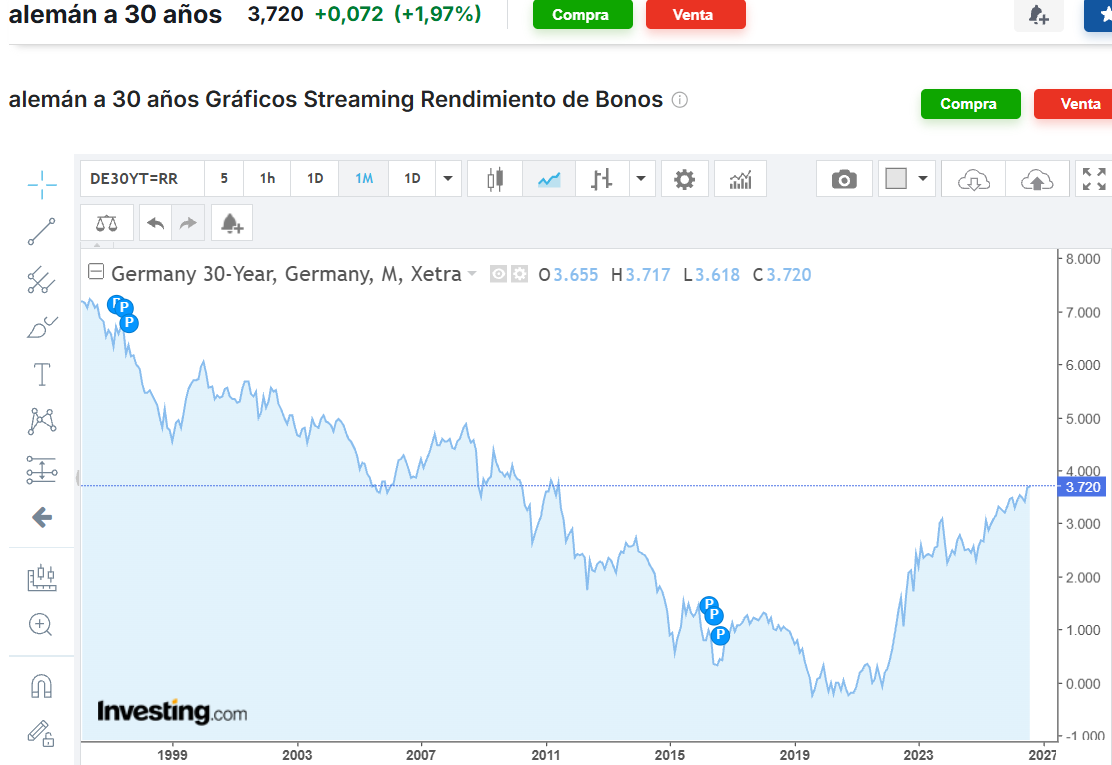Viewport: 1112px width, 765px height.
Task: Collapse the Germany 30-Year legend
Action: pos(96,272)
